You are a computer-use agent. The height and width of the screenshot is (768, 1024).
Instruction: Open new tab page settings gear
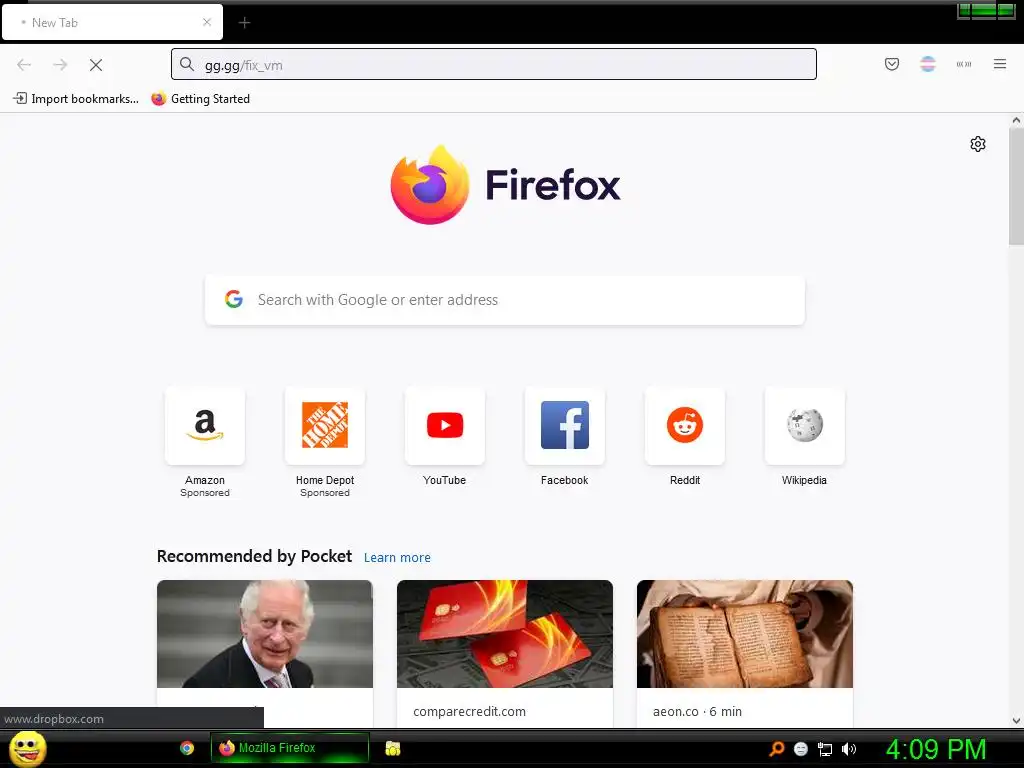point(978,144)
